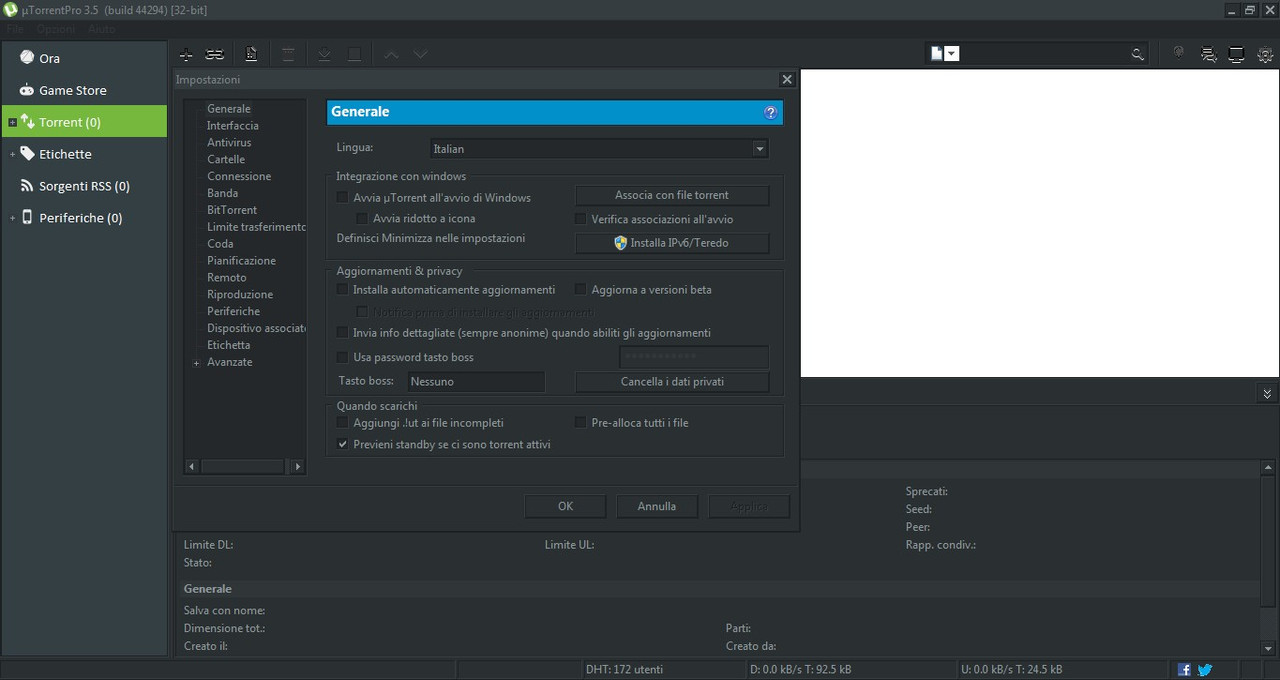Enable Aggiorna a versioni beta
1280x680 pixels.
580,289
